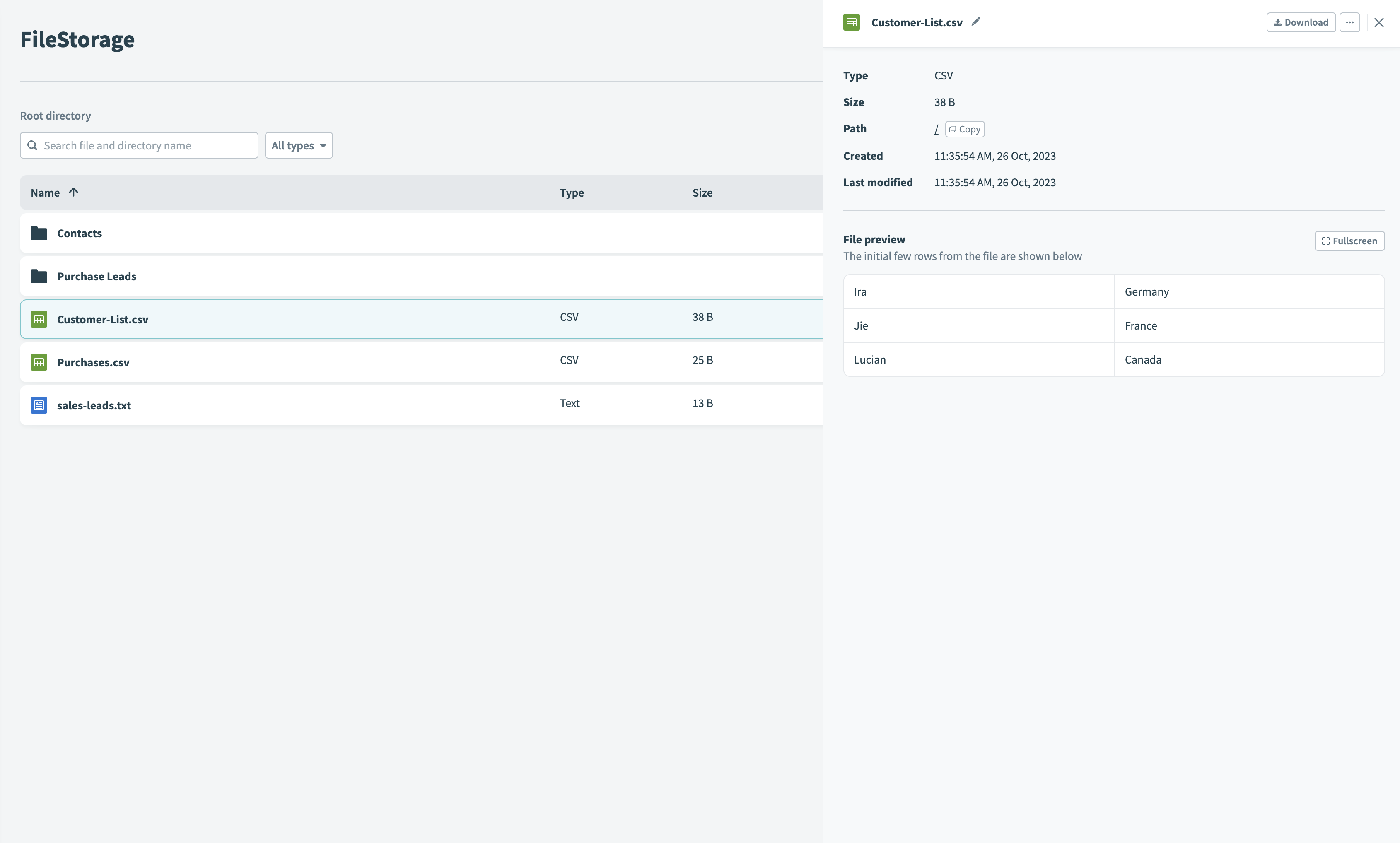The height and width of the screenshot is (843, 1400).
Task: Select the Customer-List.csv row
Action: [x=421, y=319]
